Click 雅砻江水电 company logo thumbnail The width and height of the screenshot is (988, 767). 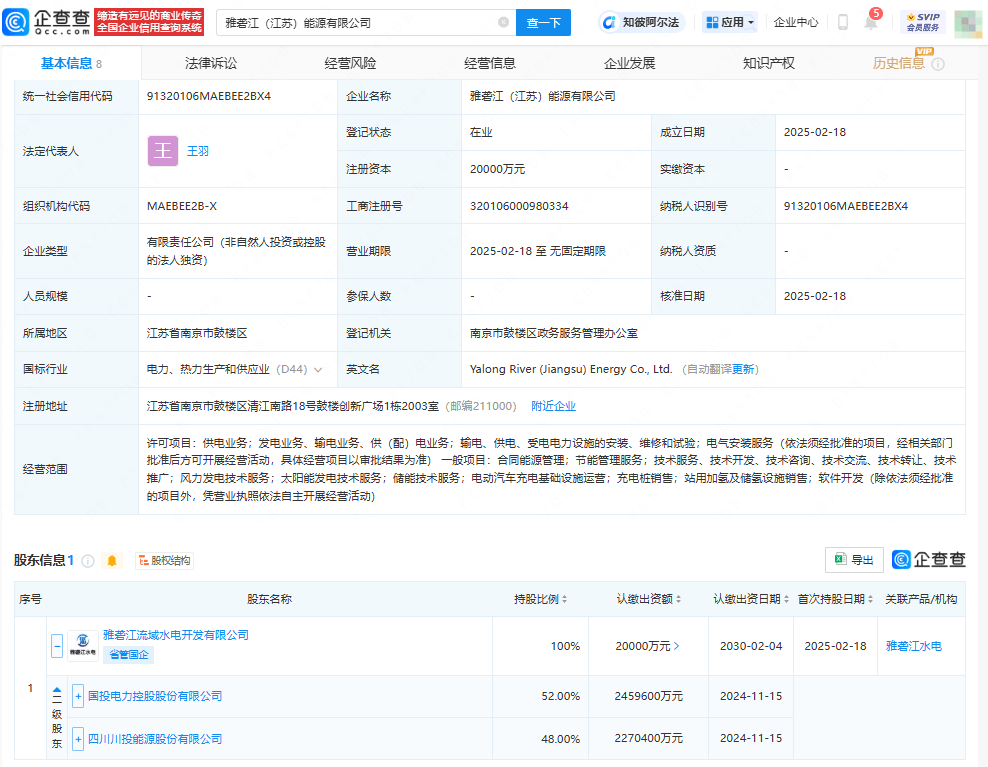coord(83,646)
